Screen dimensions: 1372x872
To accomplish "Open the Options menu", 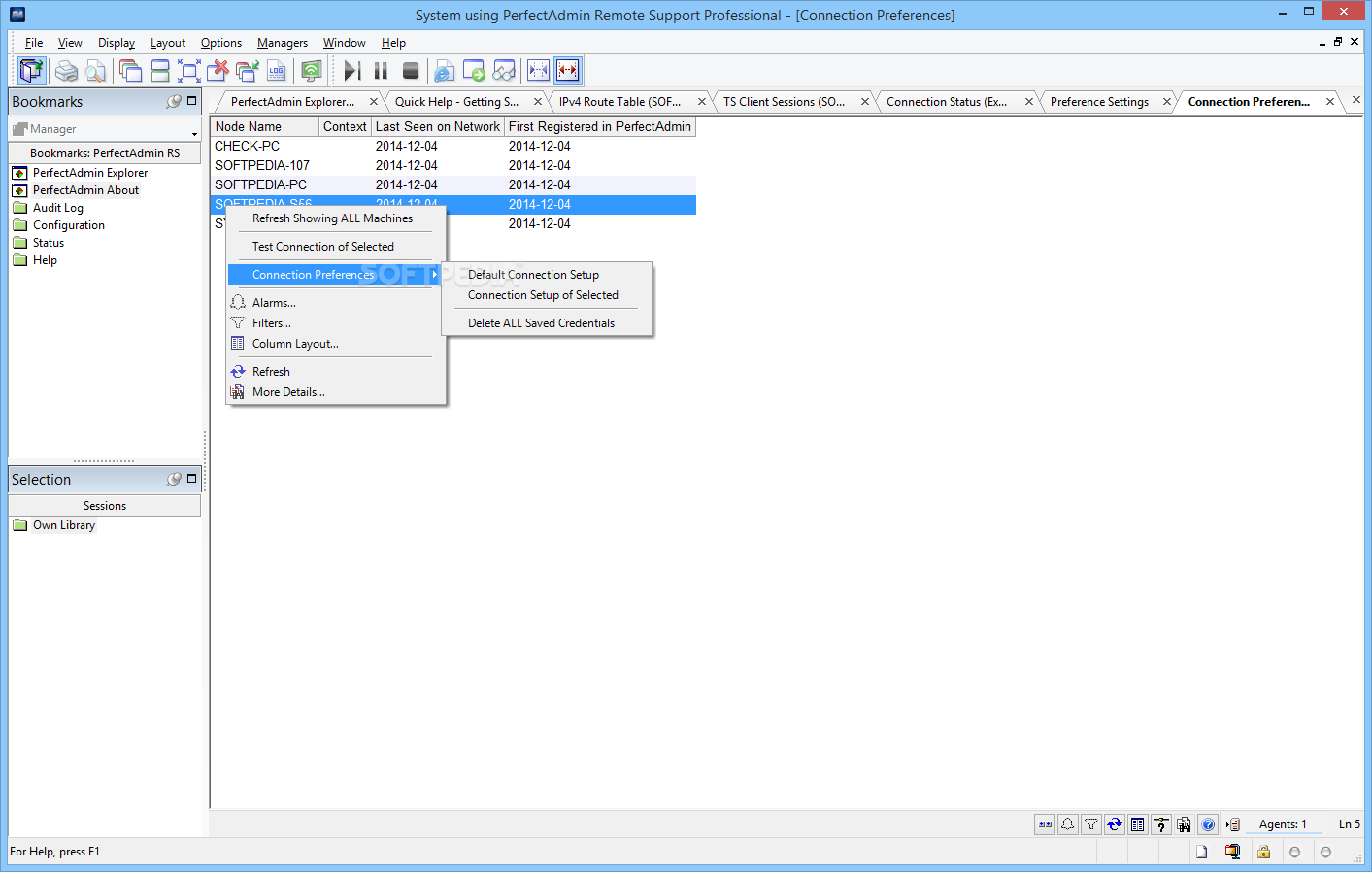I will 221,43.
